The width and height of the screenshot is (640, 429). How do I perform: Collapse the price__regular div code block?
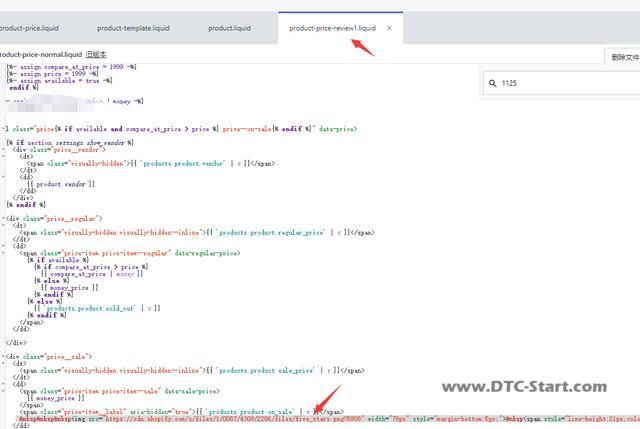3,219
